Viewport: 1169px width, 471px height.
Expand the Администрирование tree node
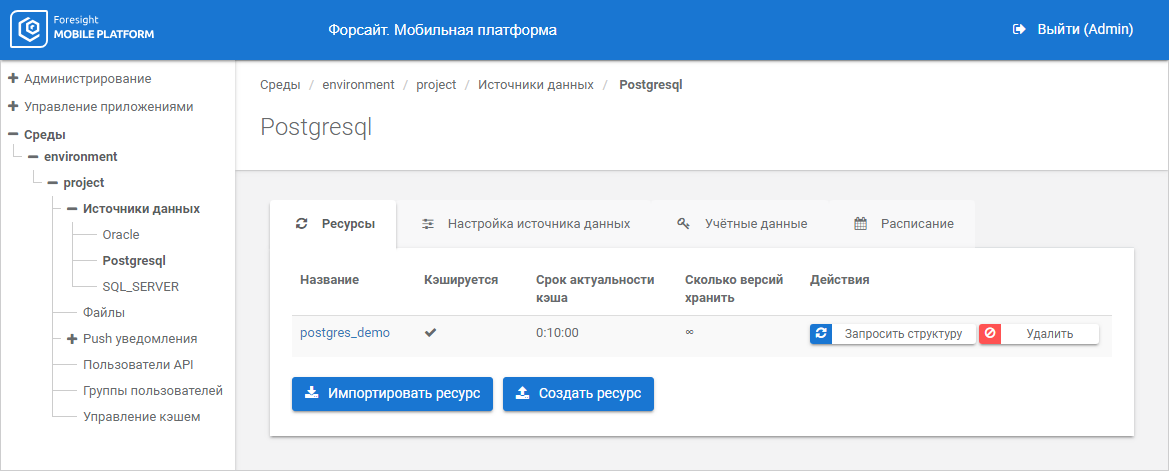(x=13, y=78)
